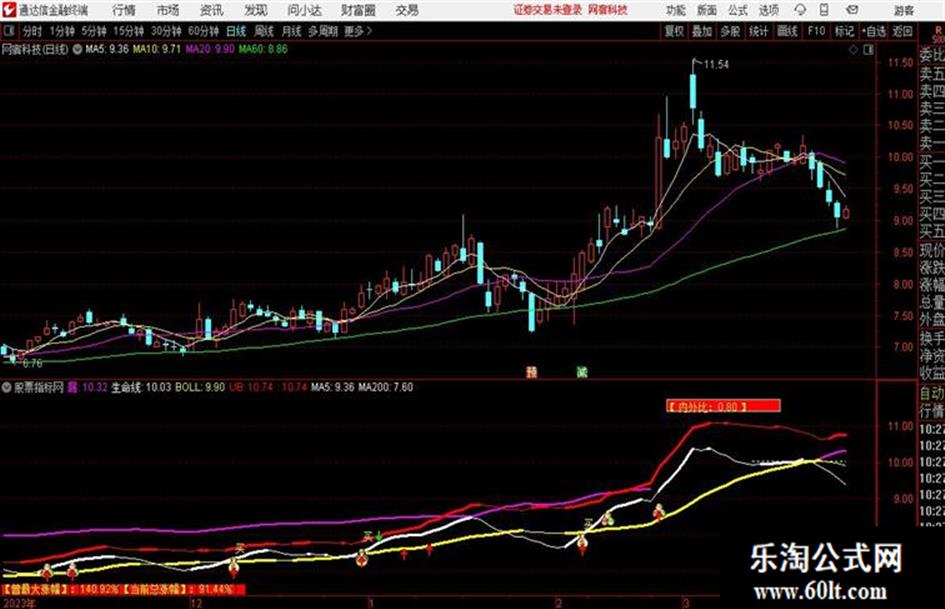The height and width of the screenshot is (609, 945).
Task: Click the 网宿科技(日线) chart title
Action: coord(36,49)
